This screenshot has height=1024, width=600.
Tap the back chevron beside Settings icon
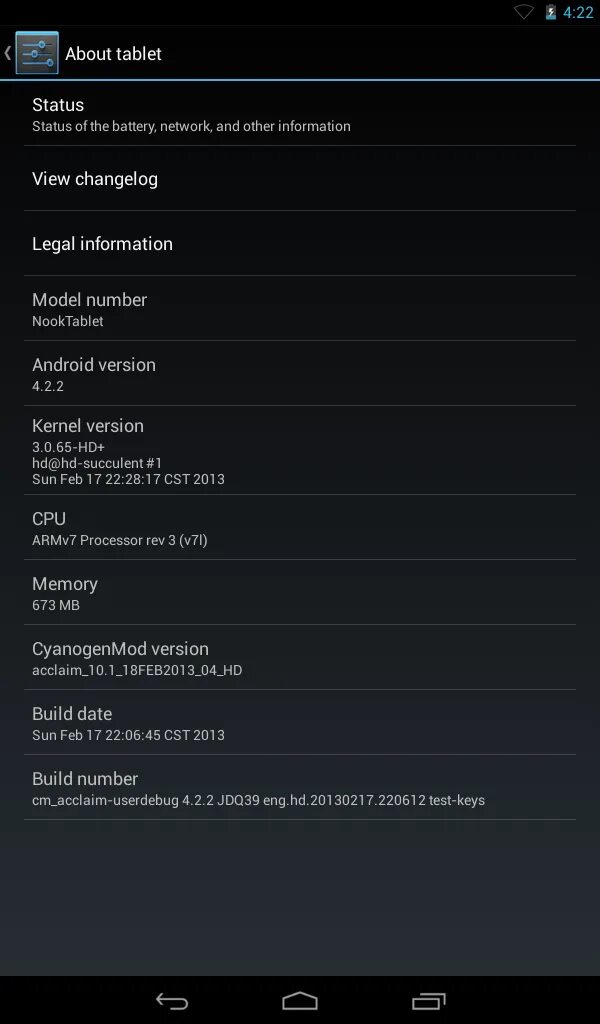coord(7,53)
